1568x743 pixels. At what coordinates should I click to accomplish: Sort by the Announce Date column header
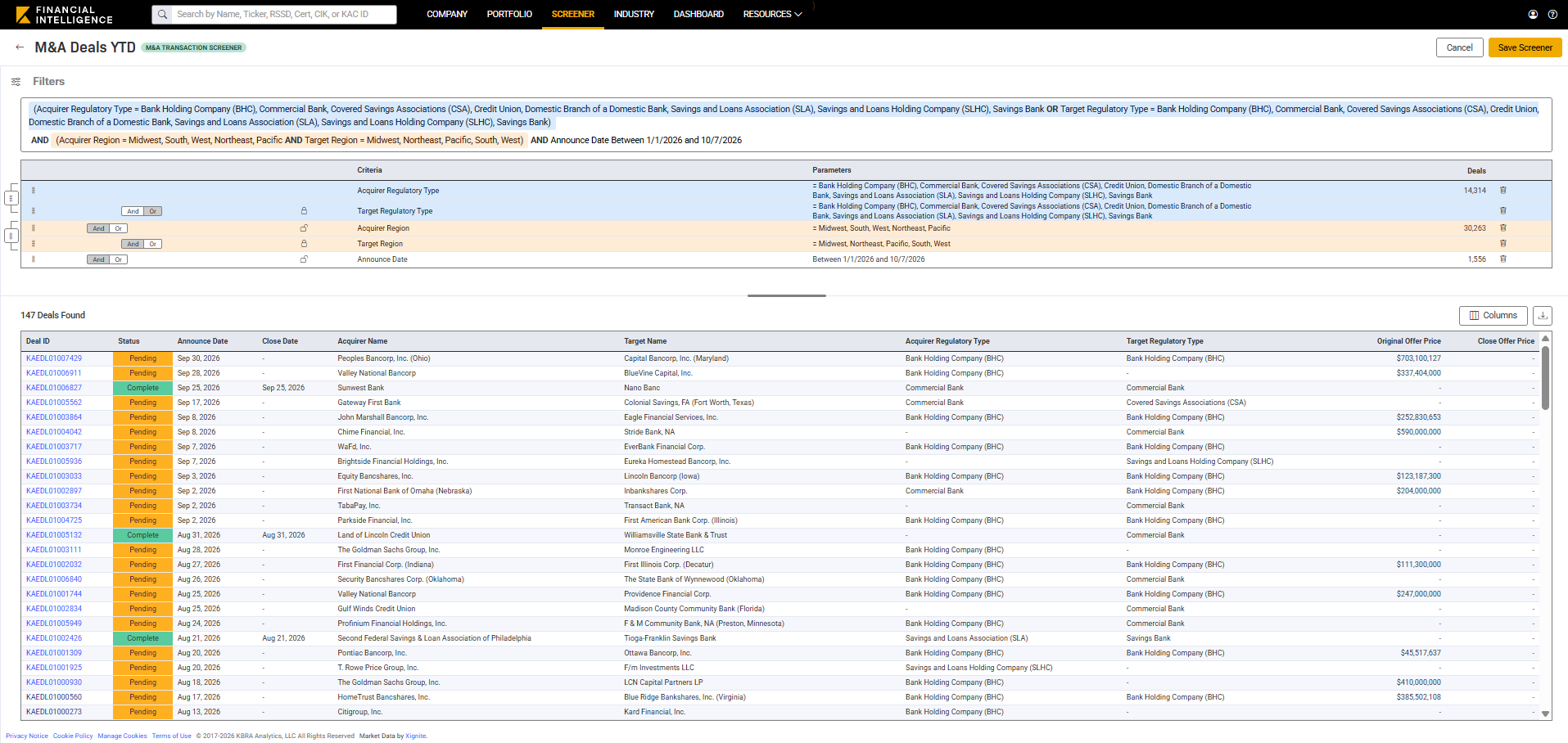pos(202,341)
